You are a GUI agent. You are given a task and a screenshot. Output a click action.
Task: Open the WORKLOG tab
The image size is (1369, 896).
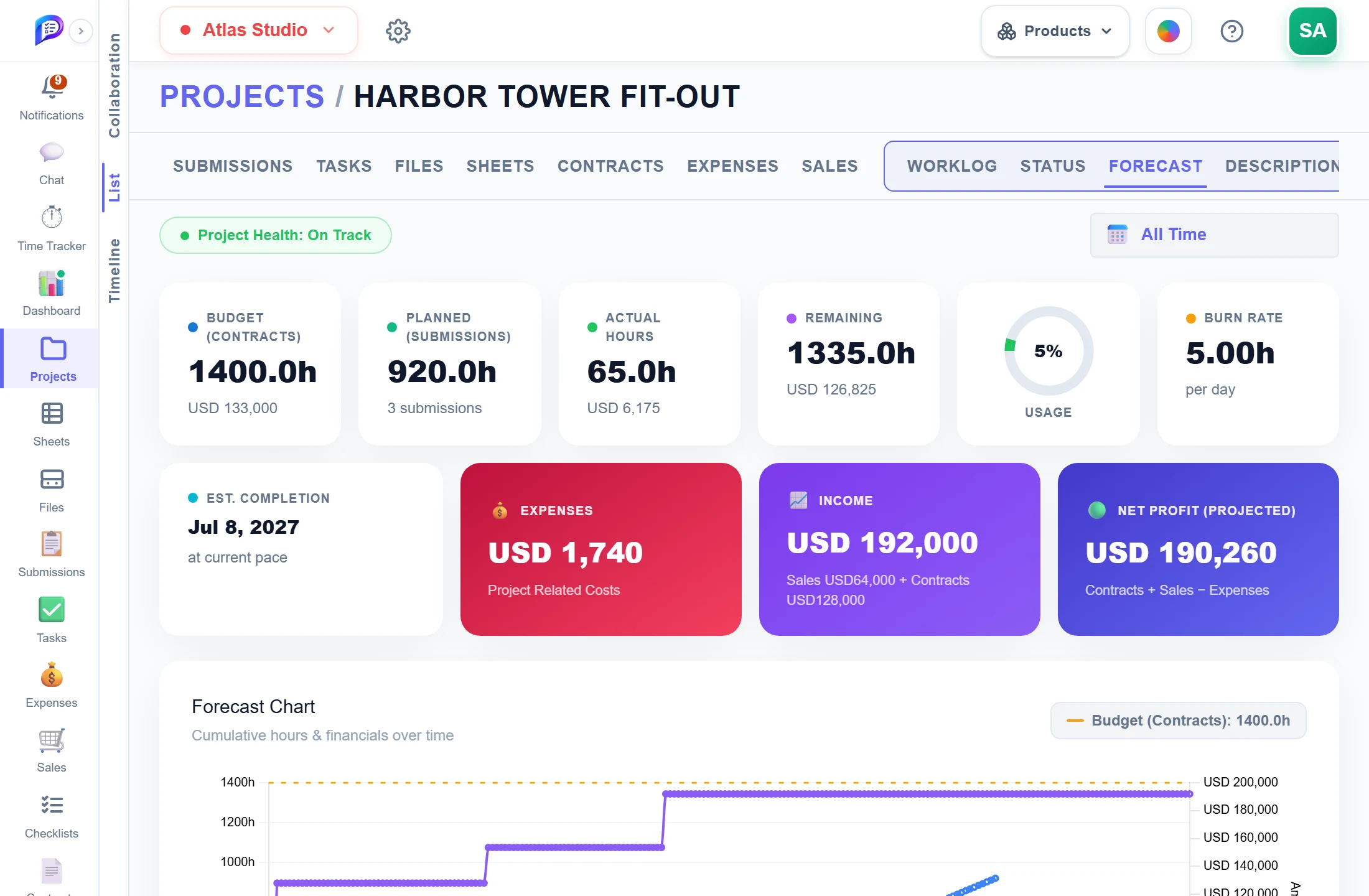(952, 166)
